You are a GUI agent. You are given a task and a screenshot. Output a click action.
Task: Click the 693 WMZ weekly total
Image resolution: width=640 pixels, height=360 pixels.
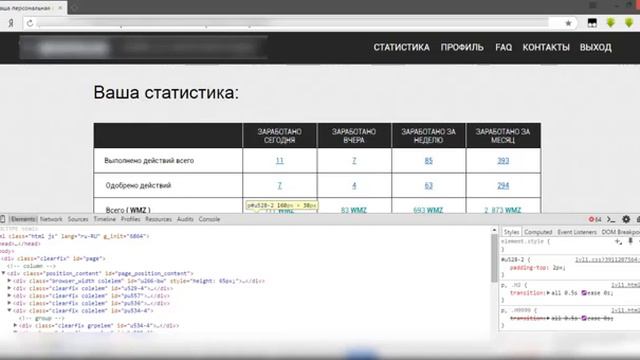pos(428,210)
